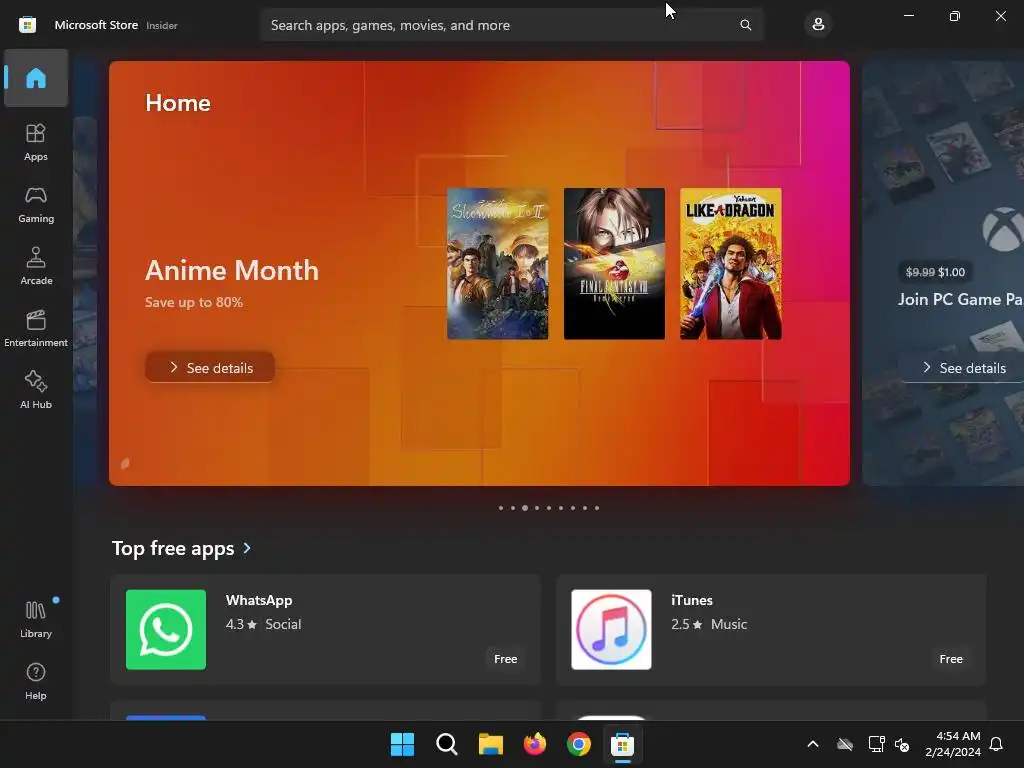Click the OneDrive cloud tray icon
Screen dimensions: 1024x768
click(x=845, y=744)
